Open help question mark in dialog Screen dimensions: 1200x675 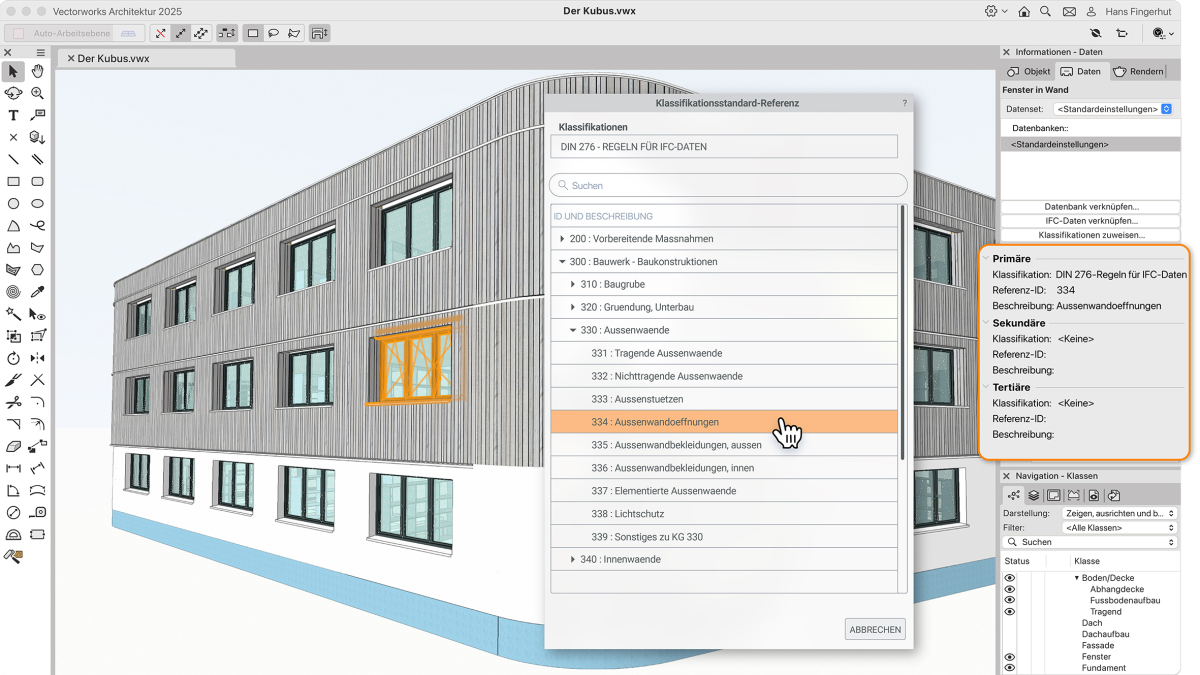904,103
